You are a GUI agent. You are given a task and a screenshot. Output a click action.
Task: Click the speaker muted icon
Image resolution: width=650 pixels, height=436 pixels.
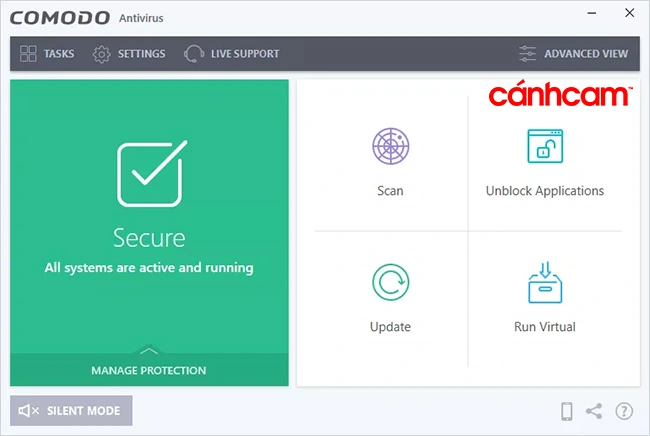click(28, 411)
